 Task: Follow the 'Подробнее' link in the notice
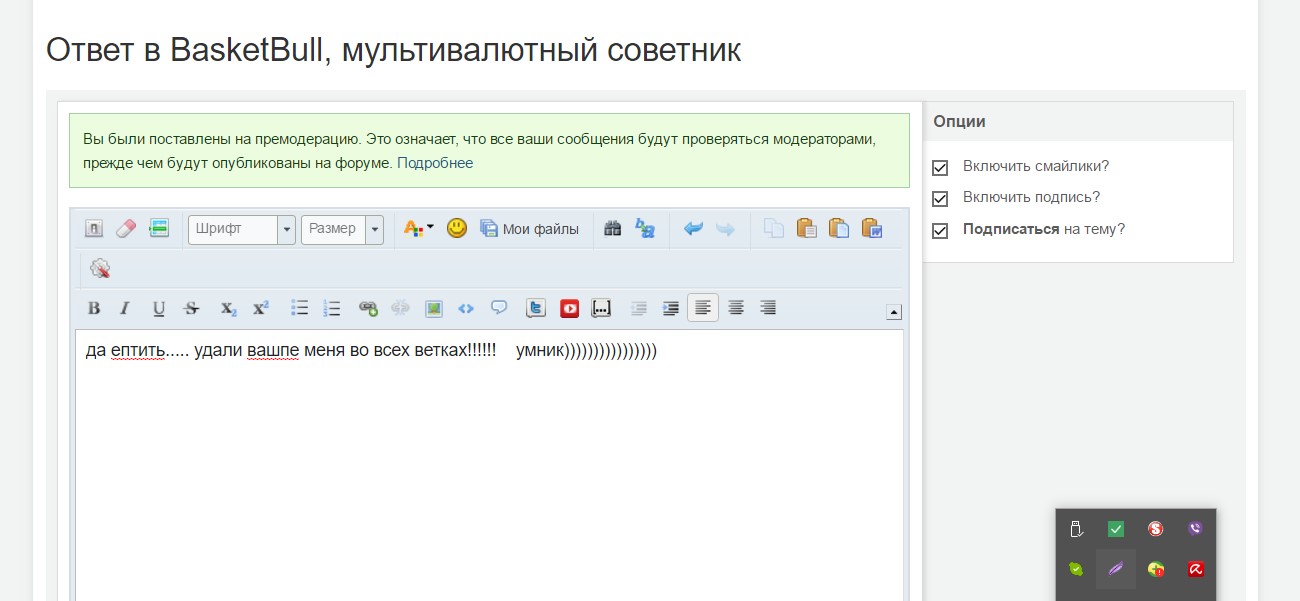click(x=435, y=163)
